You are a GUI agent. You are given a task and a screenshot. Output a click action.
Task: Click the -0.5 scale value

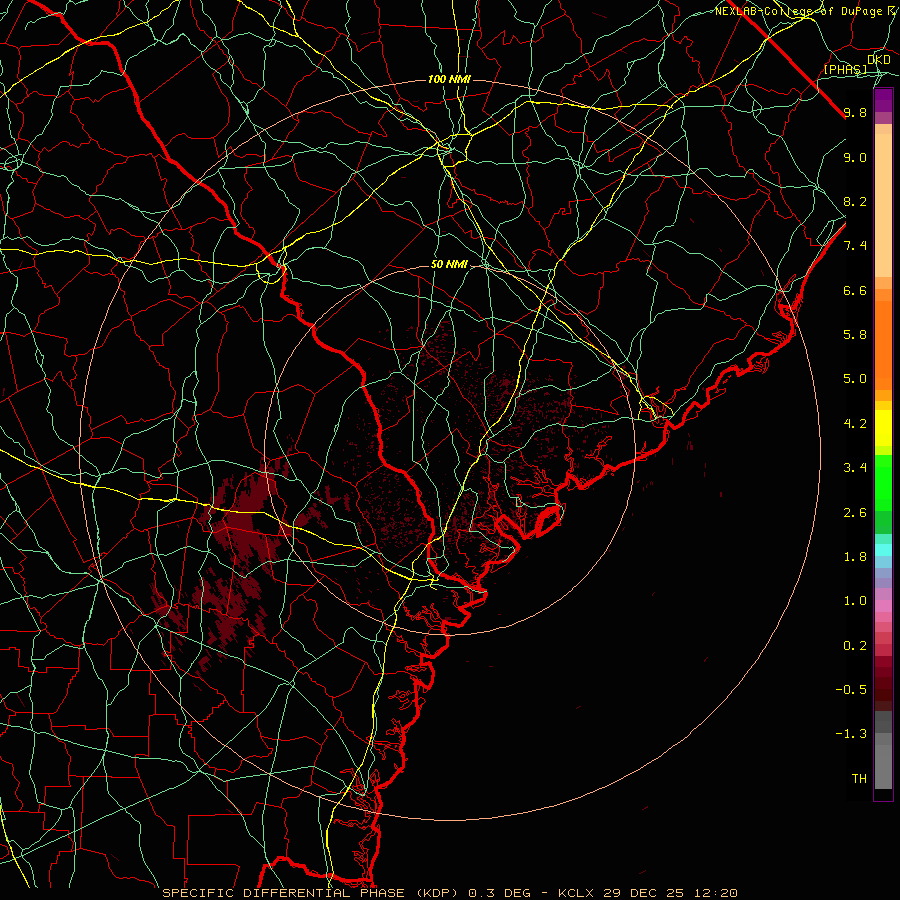(x=851, y=689)
